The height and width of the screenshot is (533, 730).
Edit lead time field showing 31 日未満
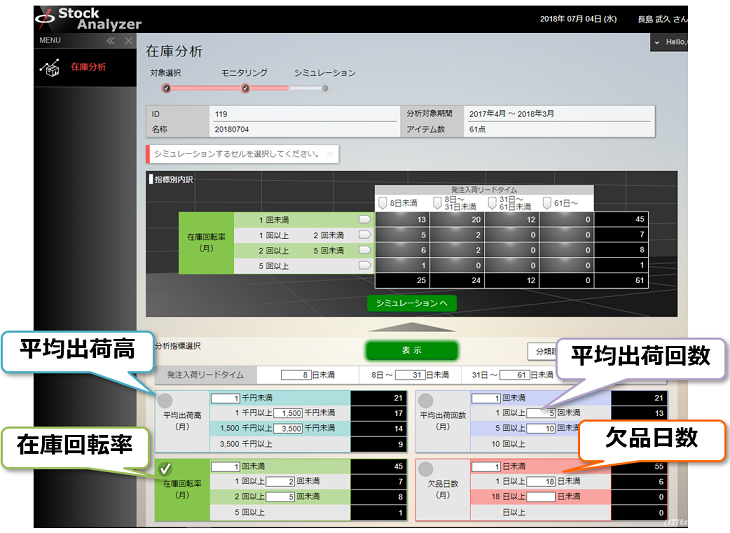pyautogui.click(x=408, y=375)
